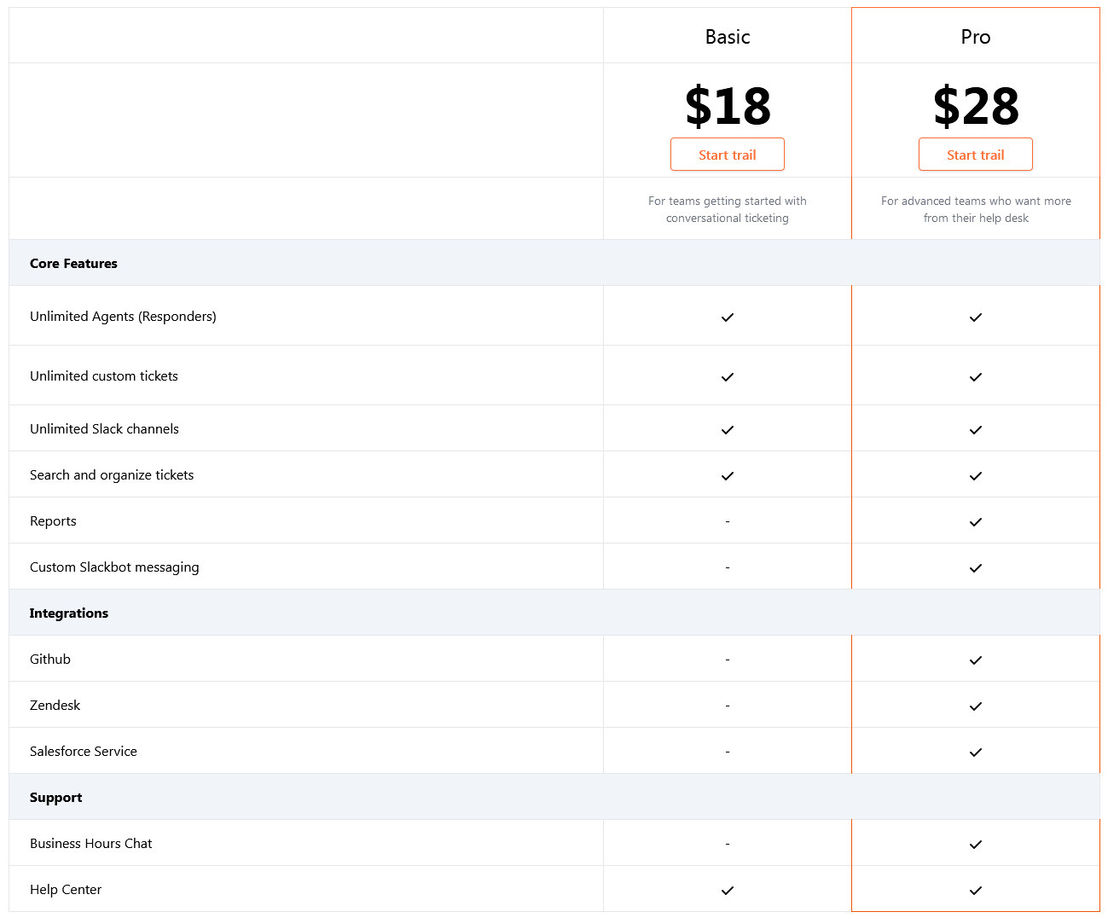The height and width of the screenshot is (919, 1108).
Task: Click Pro checkmark for Unlimited Slack channels
Action: click(975, 429)
